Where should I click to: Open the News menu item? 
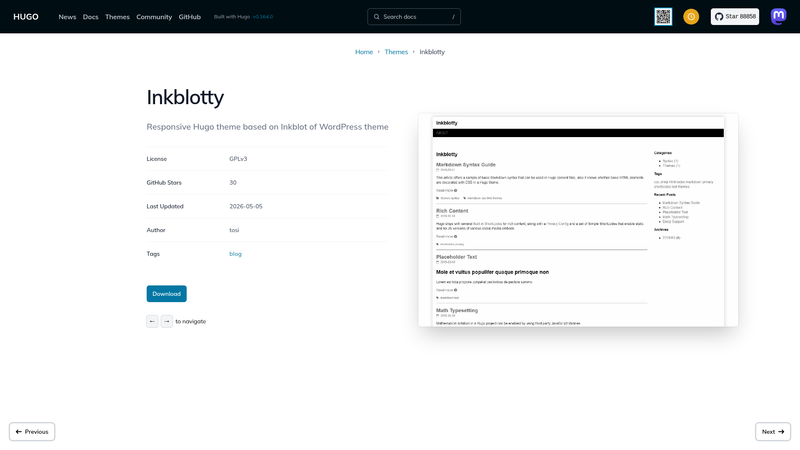(67, 17)
